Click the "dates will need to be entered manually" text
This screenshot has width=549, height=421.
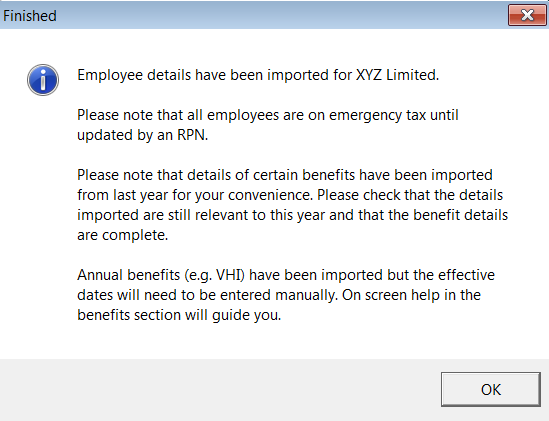207,295
